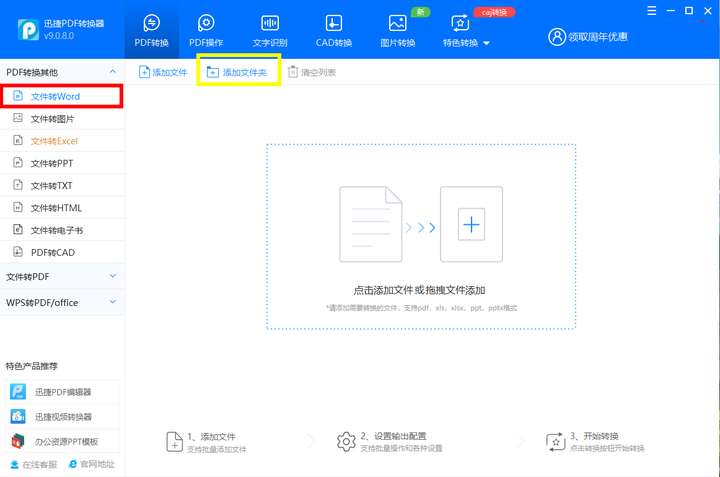
Task: Open 迅捷视频转换器 product recommendation
Action: pyautogui.click(x=62, y=416)
